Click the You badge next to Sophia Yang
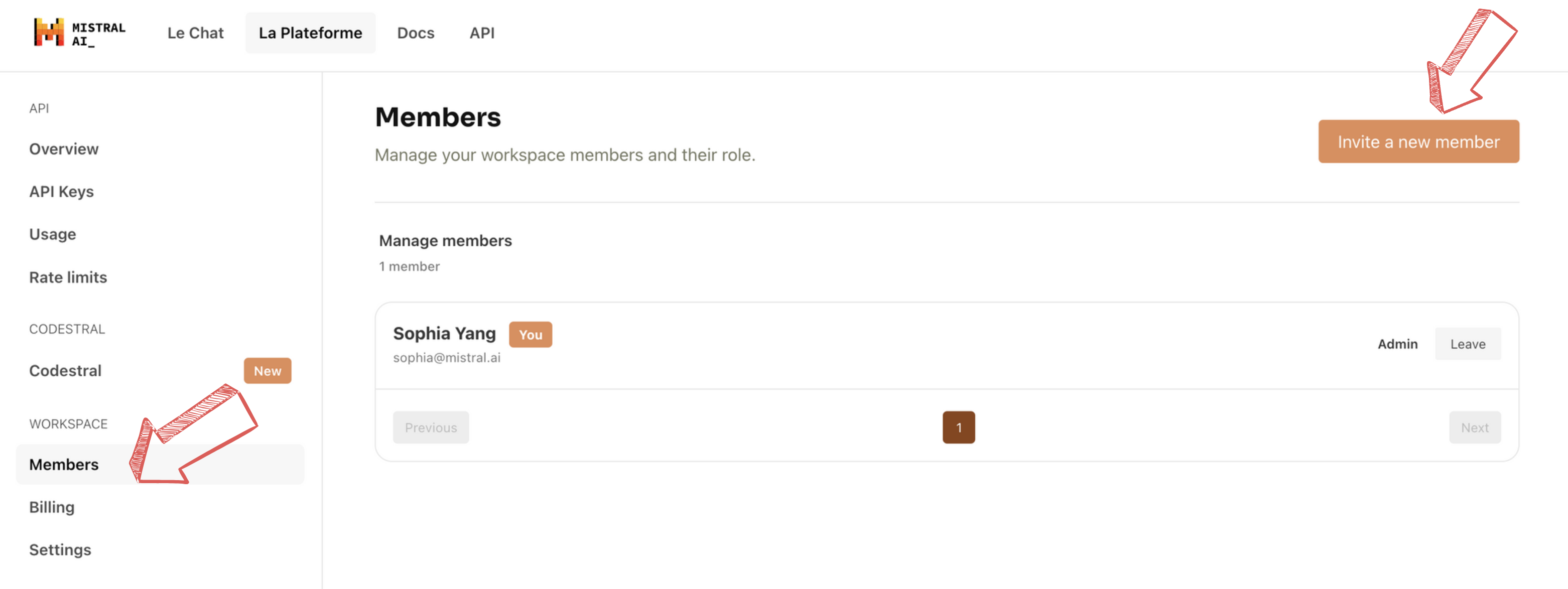 point(530,335)
